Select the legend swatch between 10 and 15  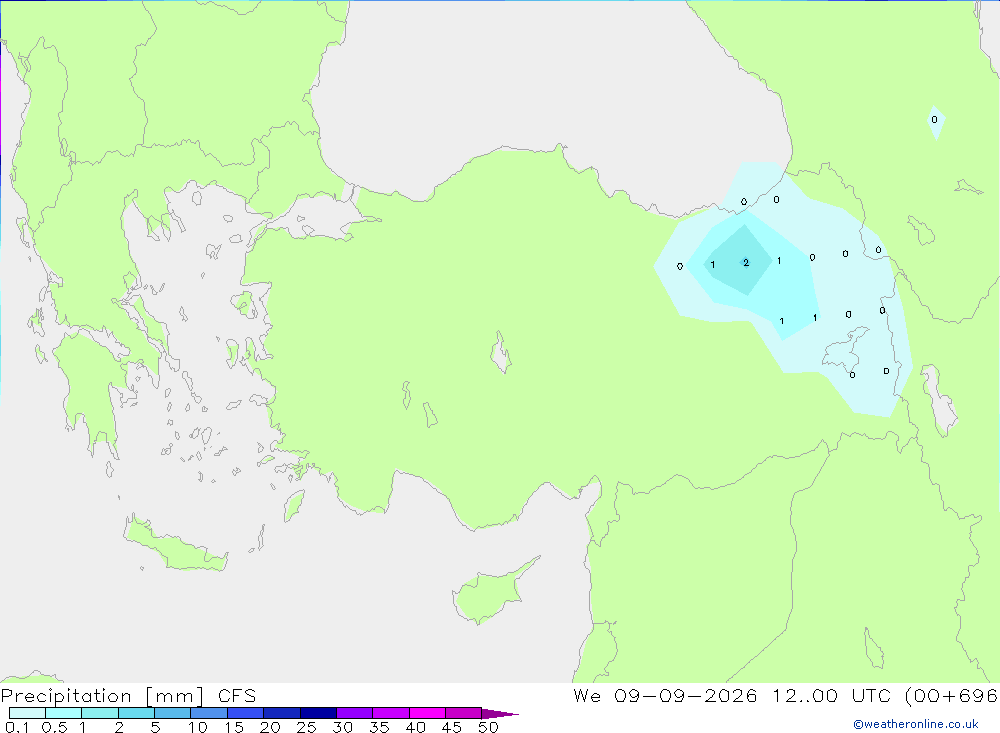click(209, 713)
